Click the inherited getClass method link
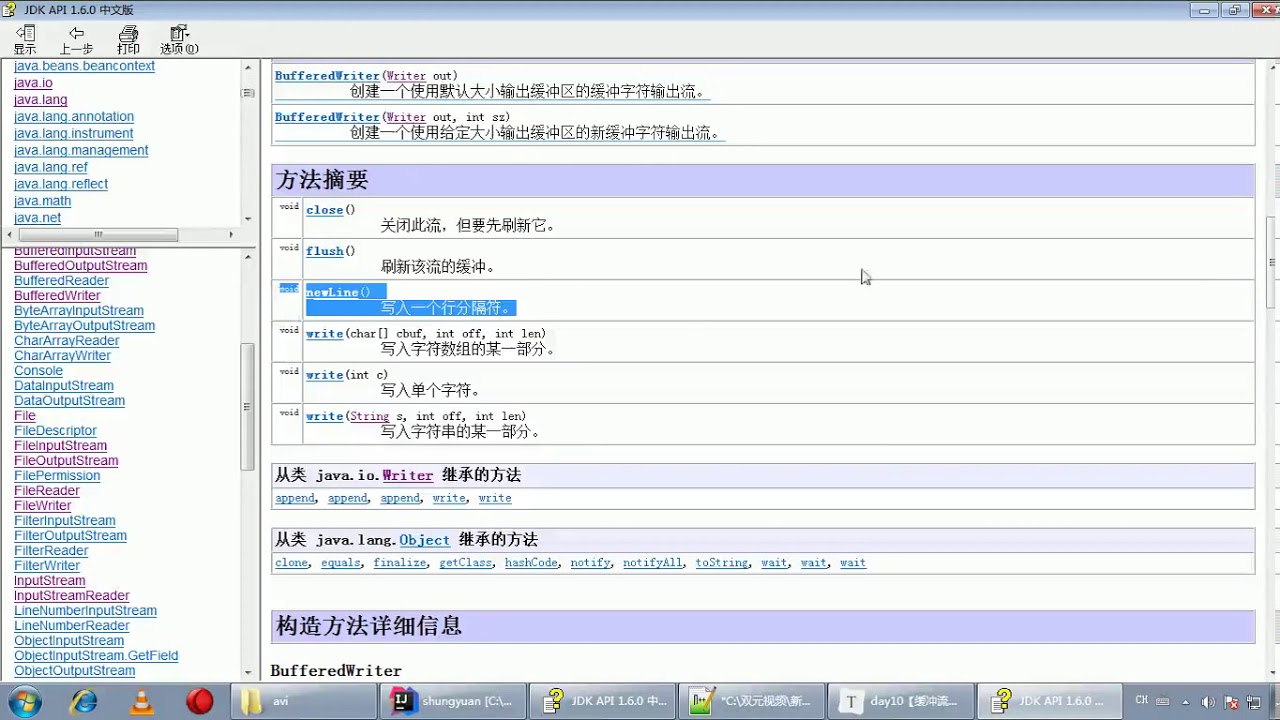Viewport: 1280px width, 720px height. pos(466,563)
